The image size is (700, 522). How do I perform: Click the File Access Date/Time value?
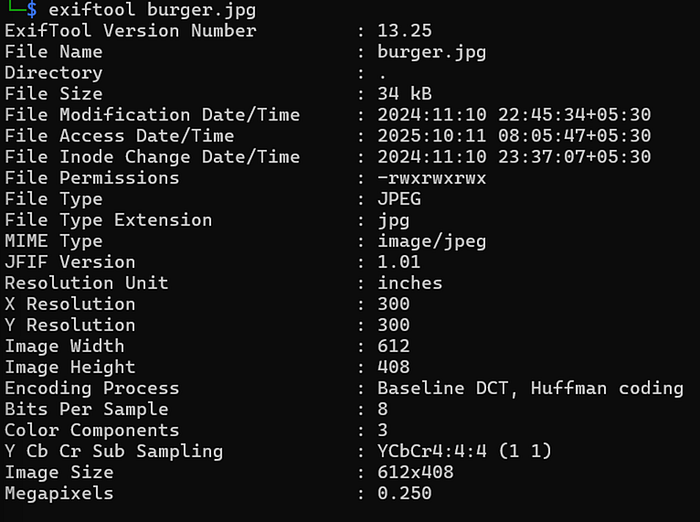click(x=514, y=136)
